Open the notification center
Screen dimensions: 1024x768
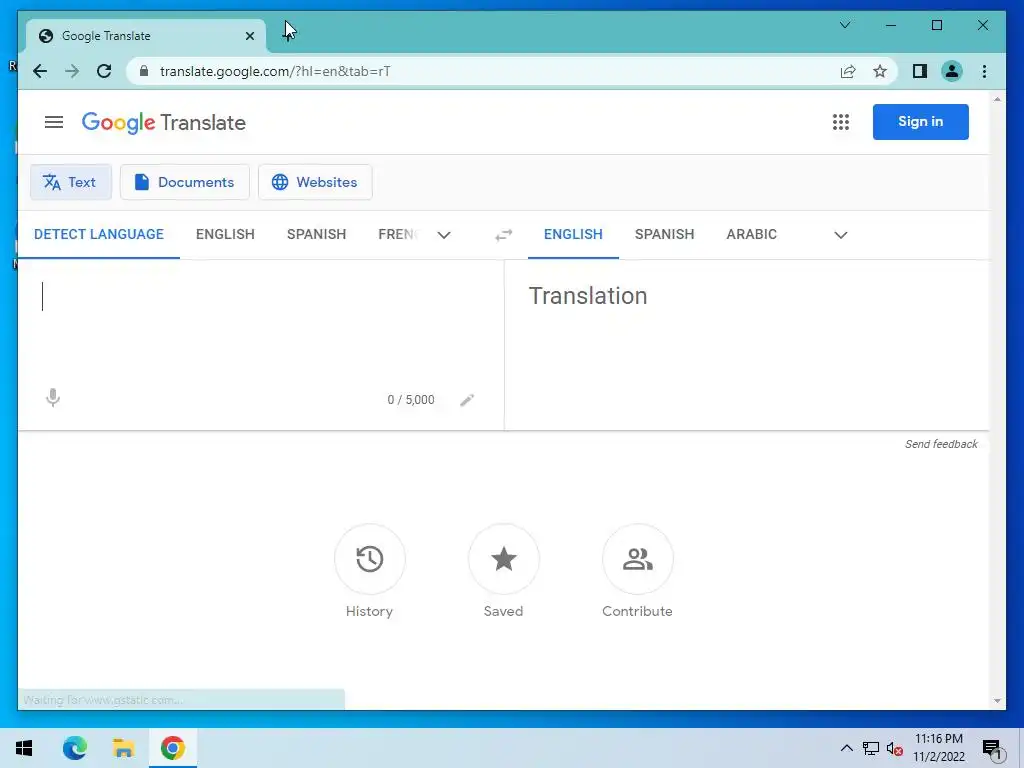[x=993, y=749]
